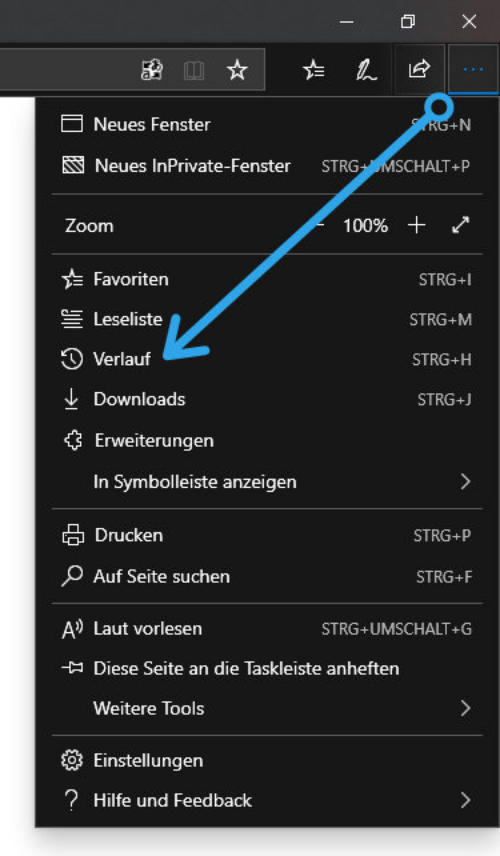500x856 pixels.
Task: Click the Share page icon
Action: click(419, 69)
